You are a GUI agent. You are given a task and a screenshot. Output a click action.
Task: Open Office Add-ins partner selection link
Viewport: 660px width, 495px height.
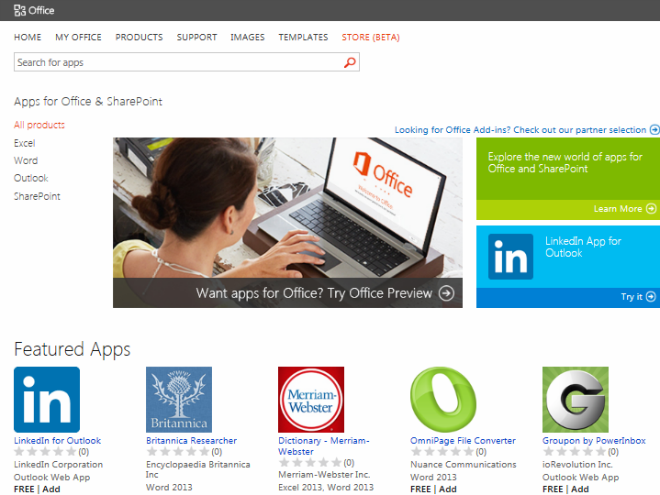coord(526,130)
